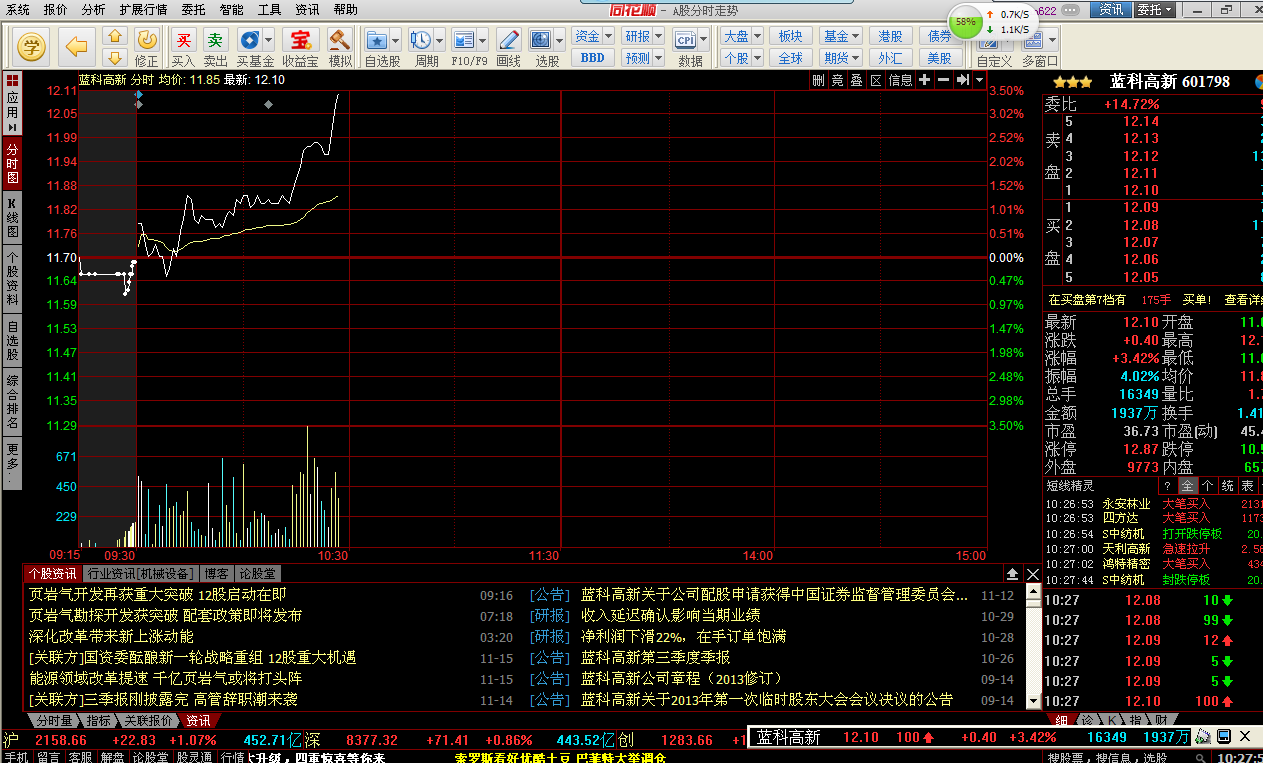Open the 扩展行情 menu
Screen dimensions: 1263x763
(144, 9)
